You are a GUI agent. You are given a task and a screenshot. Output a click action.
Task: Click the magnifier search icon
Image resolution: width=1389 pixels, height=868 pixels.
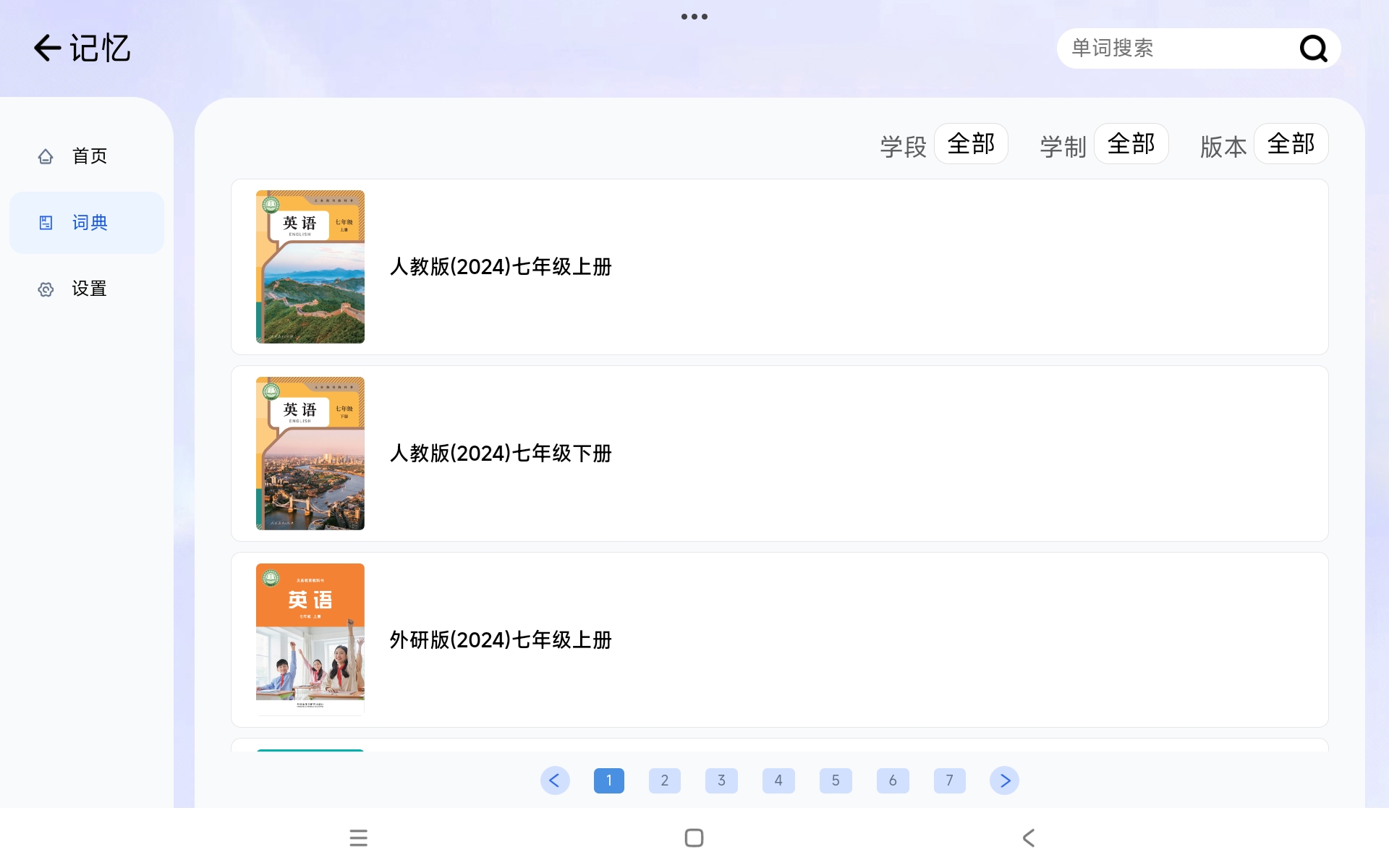[1313, 48]
